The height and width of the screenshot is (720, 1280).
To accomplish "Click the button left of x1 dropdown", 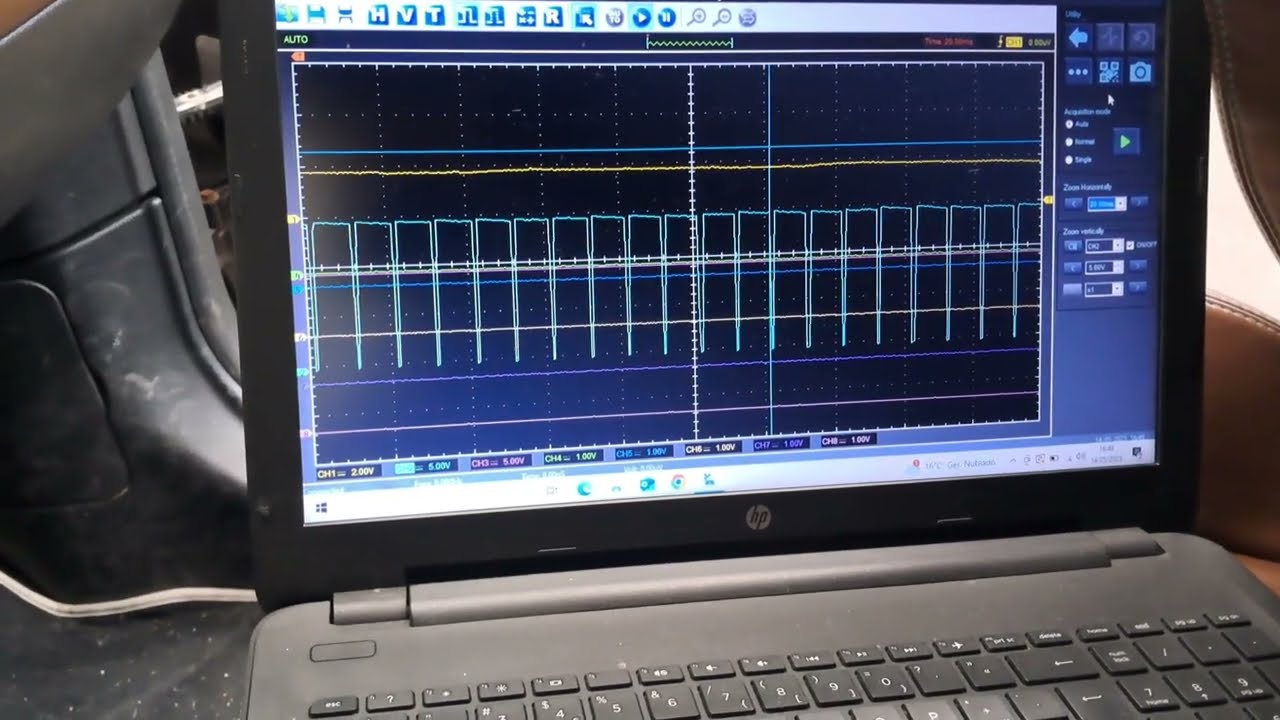I will pos(1073,289).
